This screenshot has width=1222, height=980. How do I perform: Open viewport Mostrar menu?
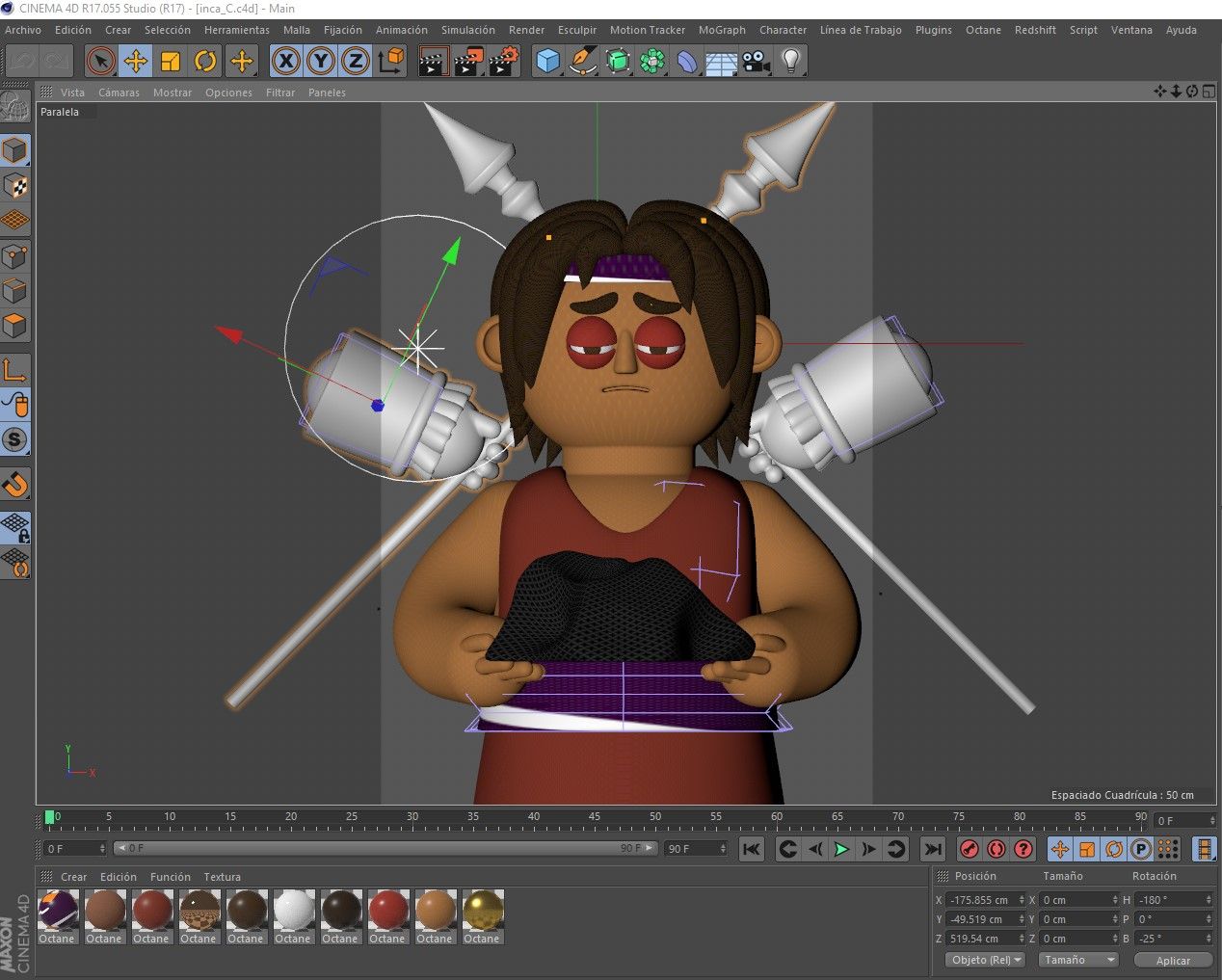click(173, 93)
